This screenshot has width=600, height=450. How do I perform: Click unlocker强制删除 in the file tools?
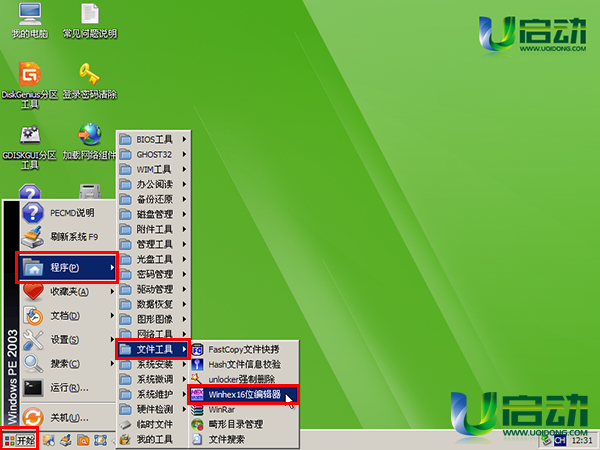[x=244, y=379]
